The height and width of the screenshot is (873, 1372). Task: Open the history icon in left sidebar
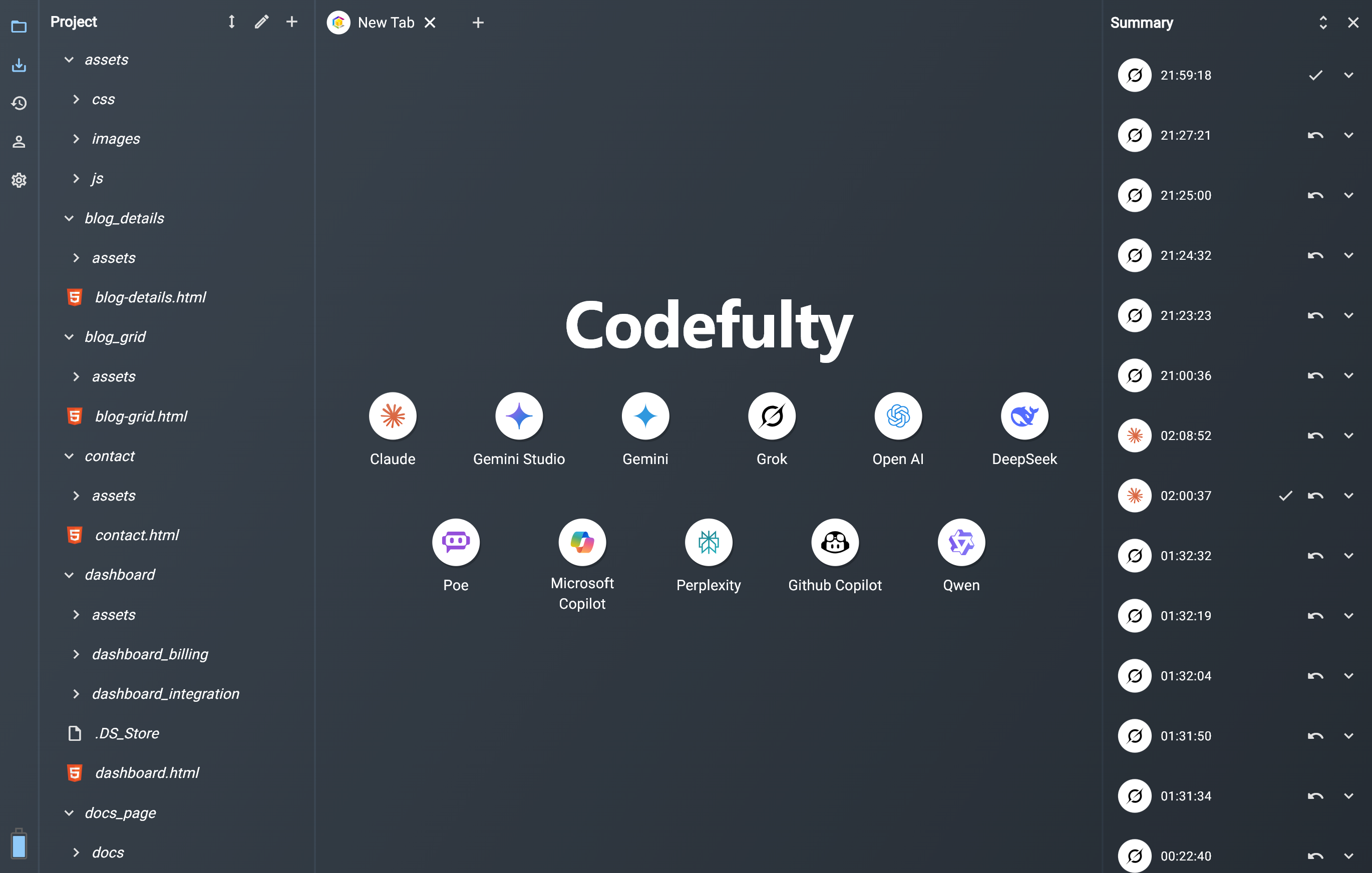pos(19,103)
